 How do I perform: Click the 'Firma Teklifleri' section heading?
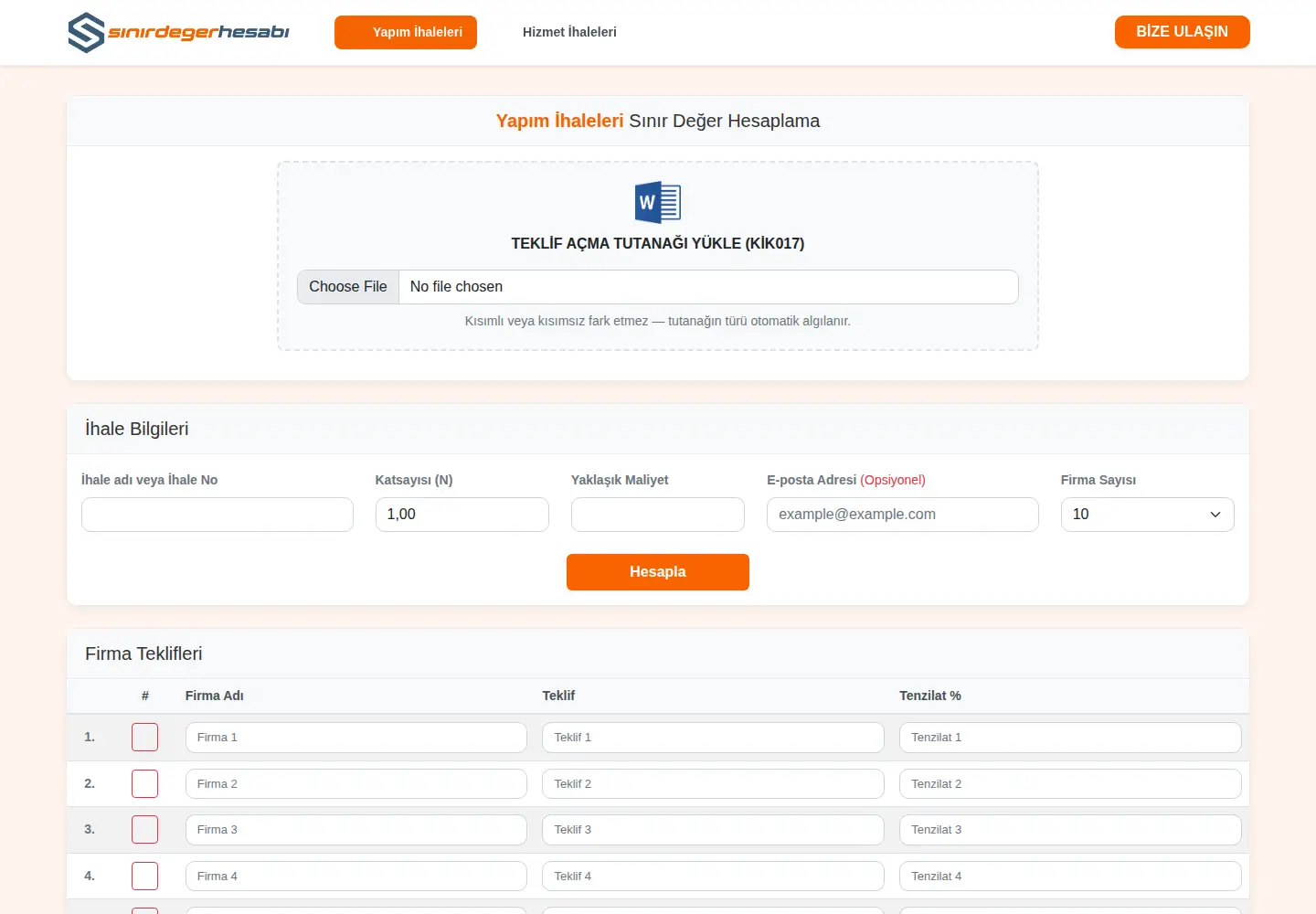click(143, 654)
